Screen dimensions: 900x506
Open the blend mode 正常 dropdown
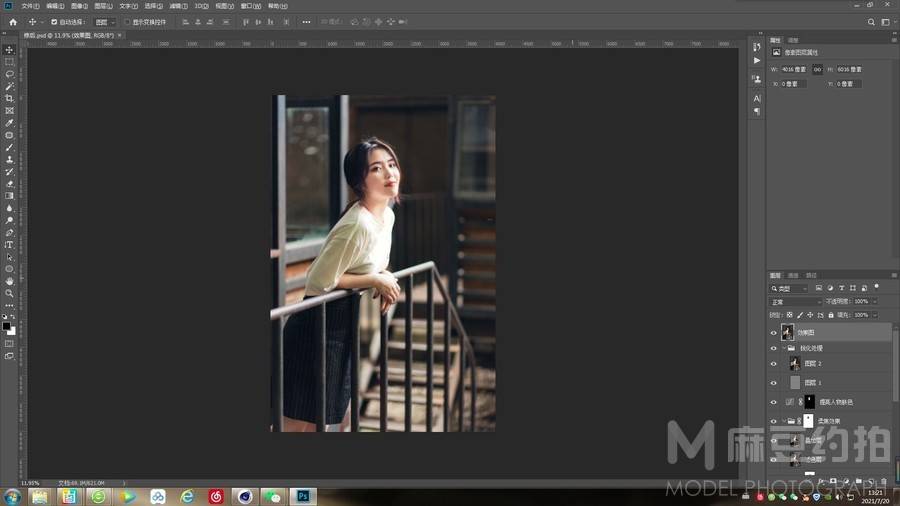pyautogui.click(x=796, y=302)
